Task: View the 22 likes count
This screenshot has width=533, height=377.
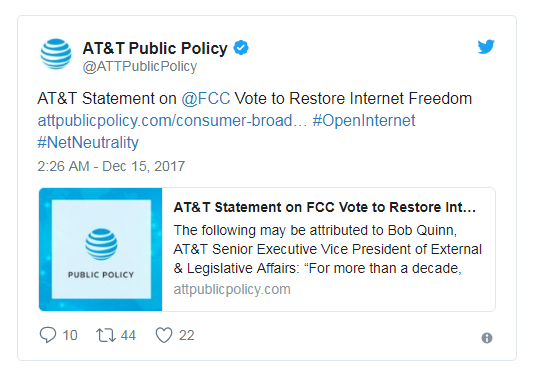Action: tap(187, 336)
